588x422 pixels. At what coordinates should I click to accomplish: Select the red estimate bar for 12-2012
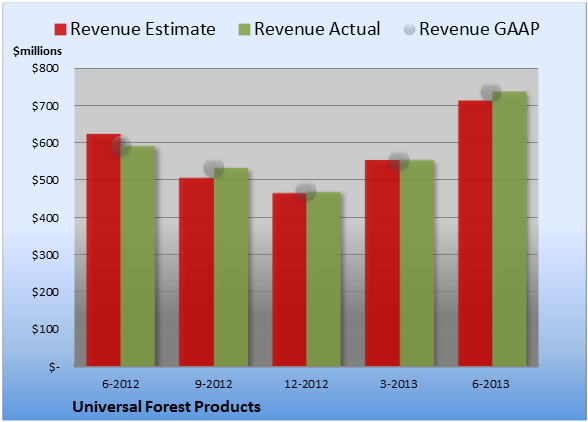coord(289,279)
